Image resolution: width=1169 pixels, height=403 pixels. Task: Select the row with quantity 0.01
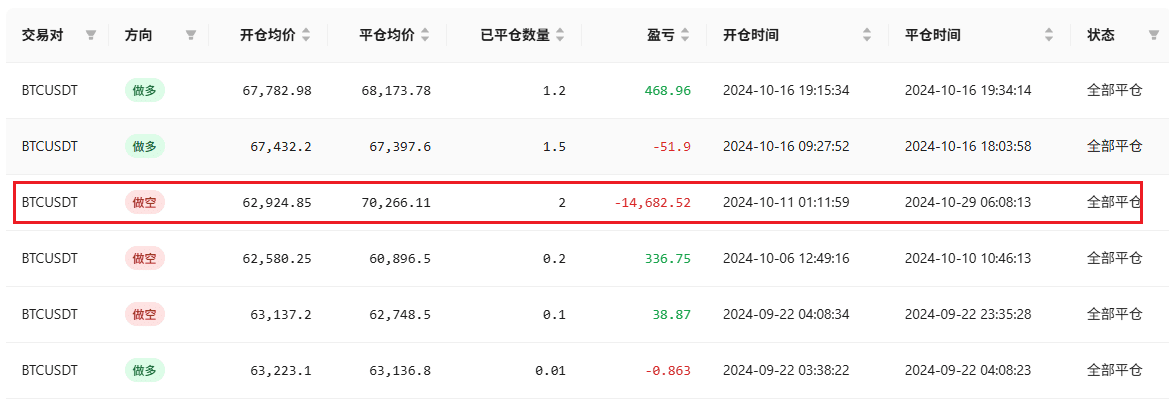(584, 370)
